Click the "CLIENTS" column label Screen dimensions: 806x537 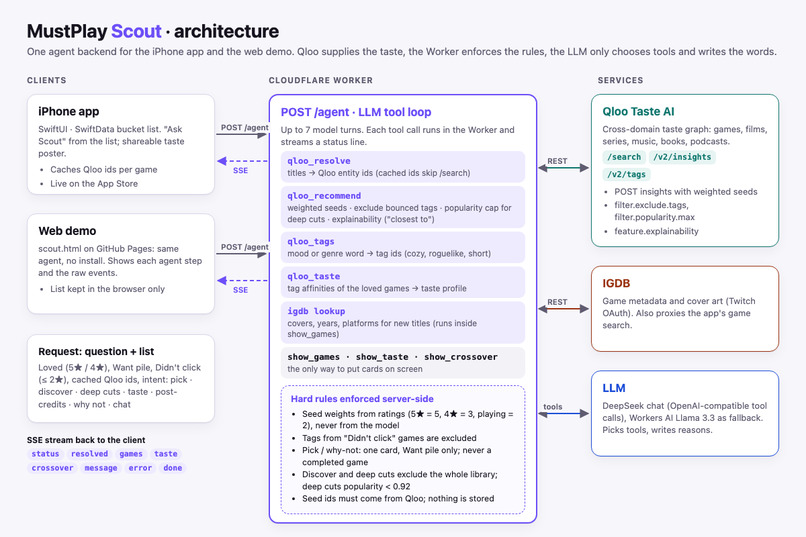click(47, 80)
